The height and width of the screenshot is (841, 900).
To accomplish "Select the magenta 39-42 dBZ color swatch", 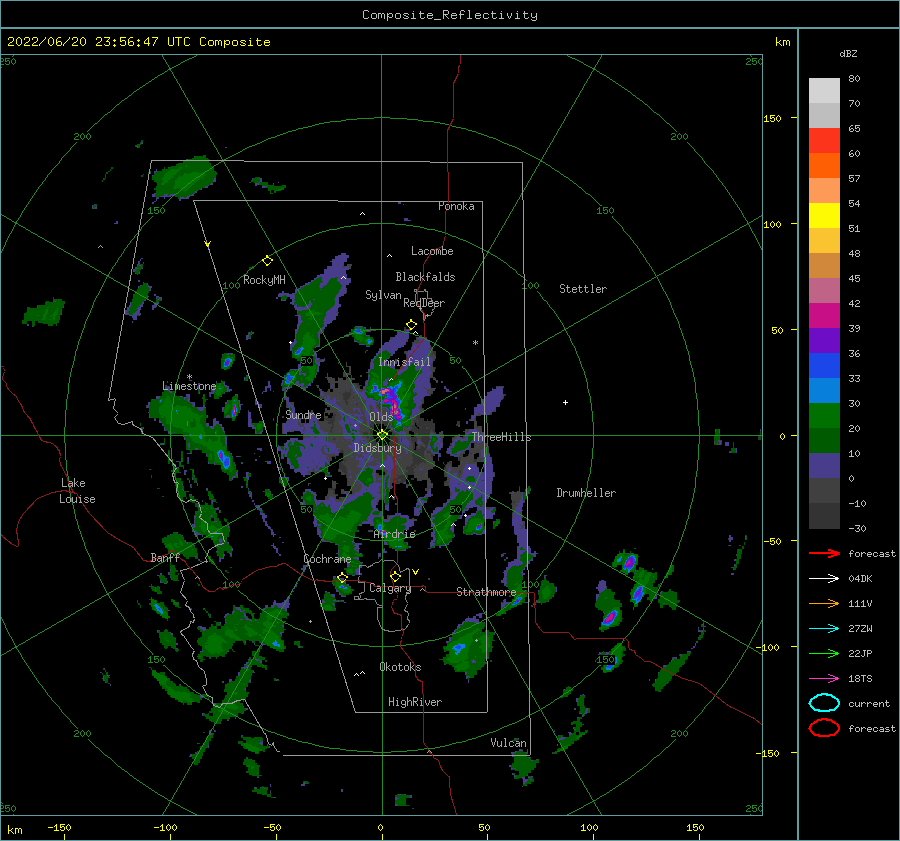I will 824,315.
